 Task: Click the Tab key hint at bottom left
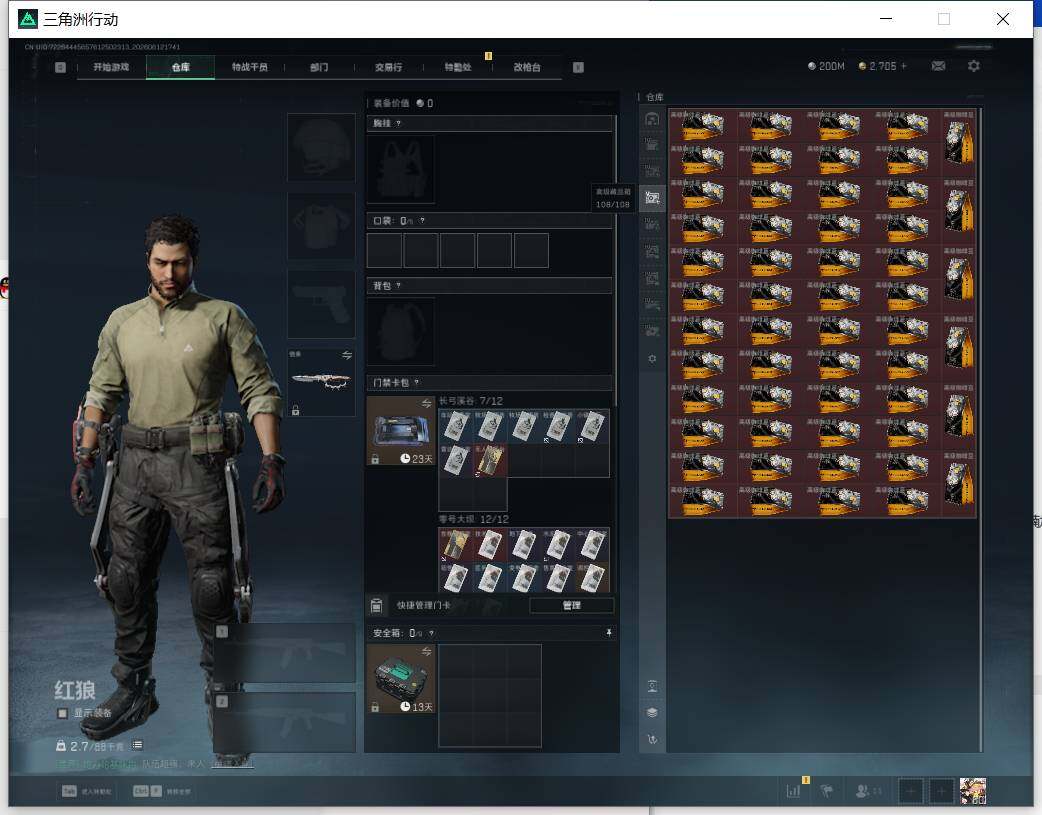coord(69,791)
